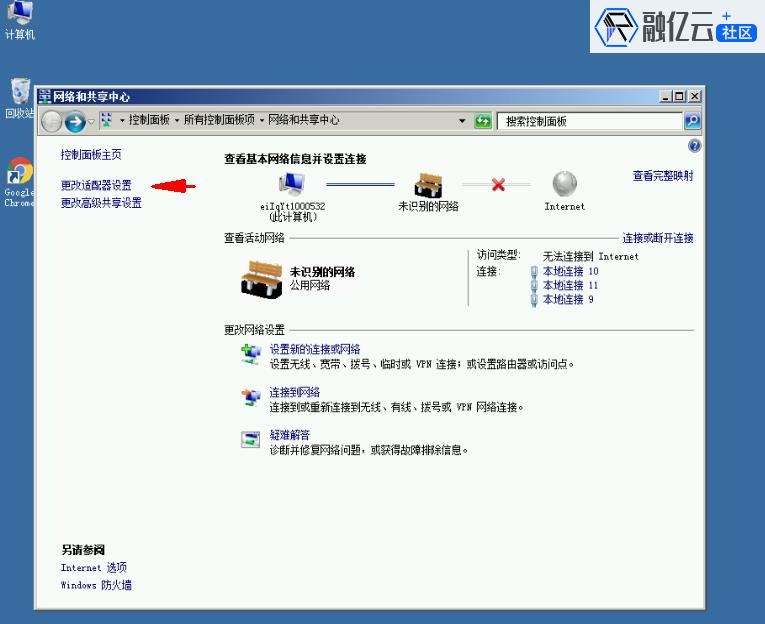This screenshot has height=624, width=765.
Task: Click the computer icon in the network map
Action: (291, 185)
